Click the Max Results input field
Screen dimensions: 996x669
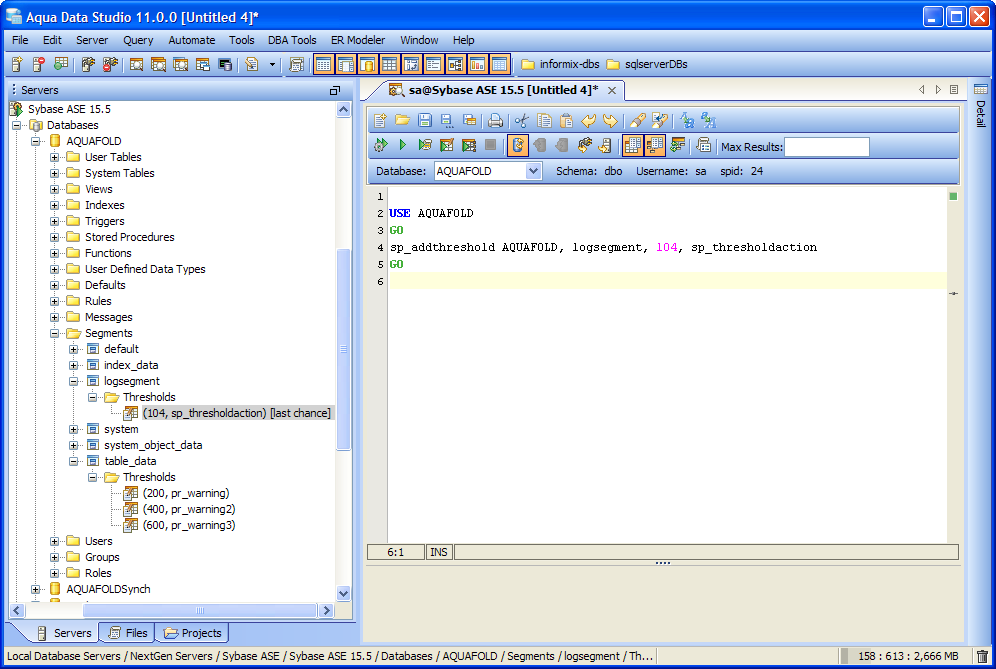[x=827, y=147]
